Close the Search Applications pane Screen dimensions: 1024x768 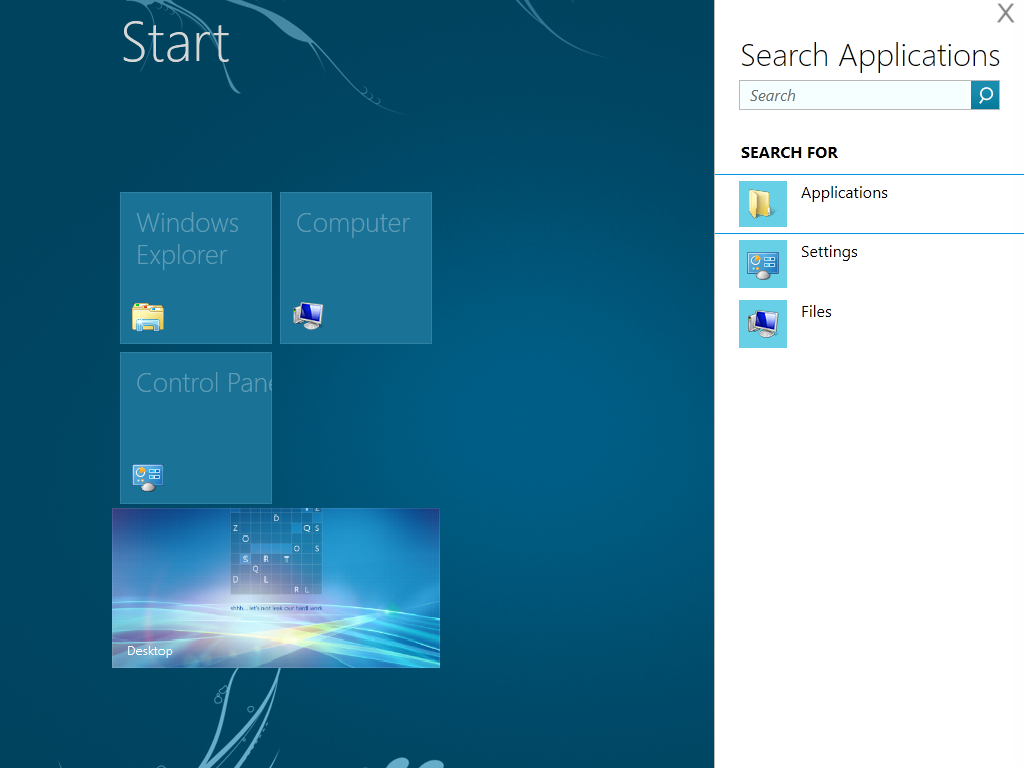[x=1005, y=13]
